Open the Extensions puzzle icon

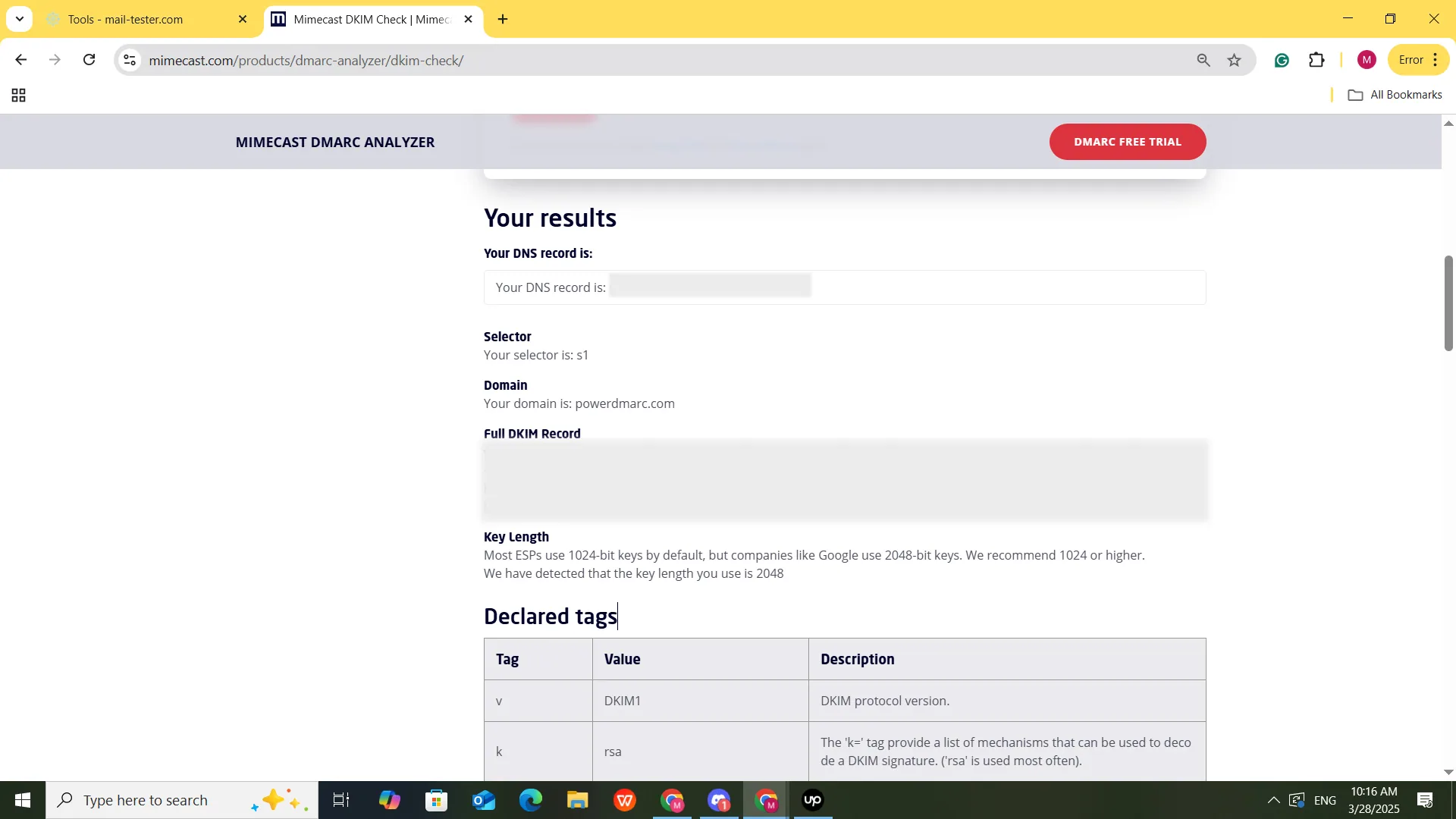tap(1317, 60)
